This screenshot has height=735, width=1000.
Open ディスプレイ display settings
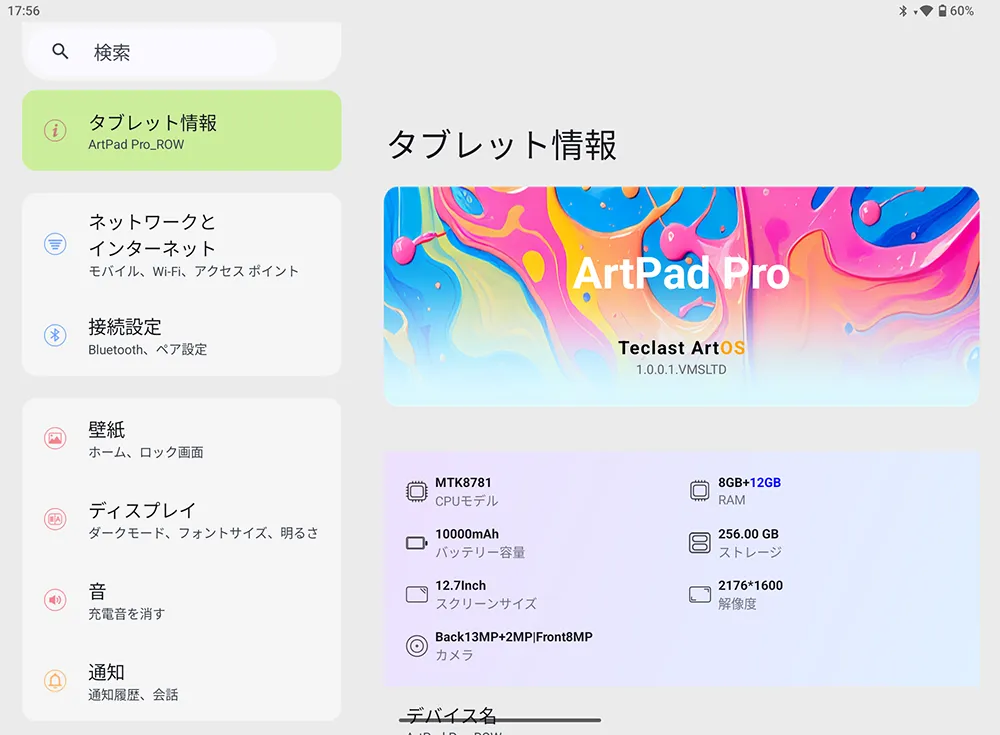point(182,520)
